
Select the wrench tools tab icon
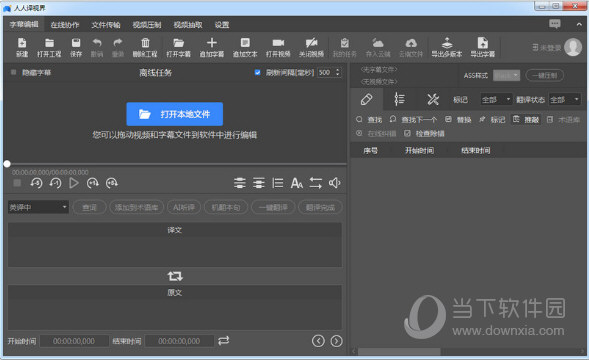(x=433, y=99)
